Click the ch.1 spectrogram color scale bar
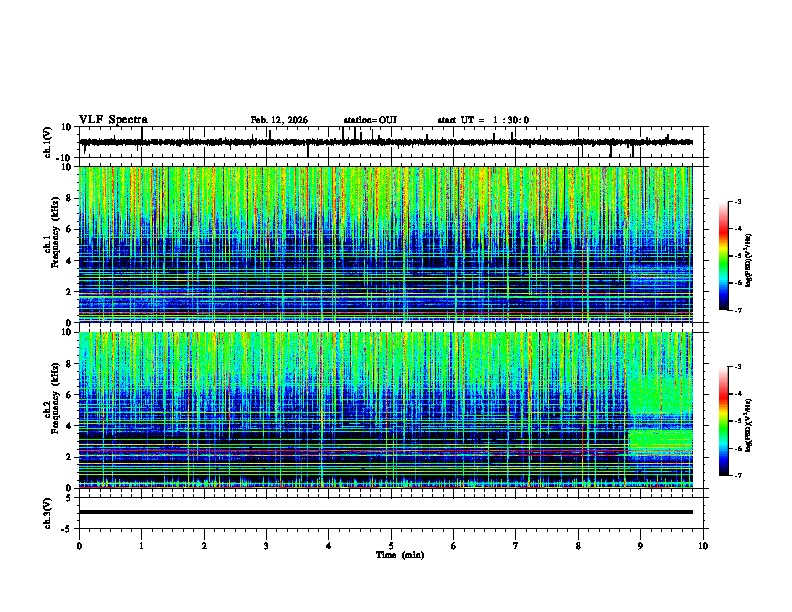This screenshot has width=792, height=612. (x=724, y=256)
